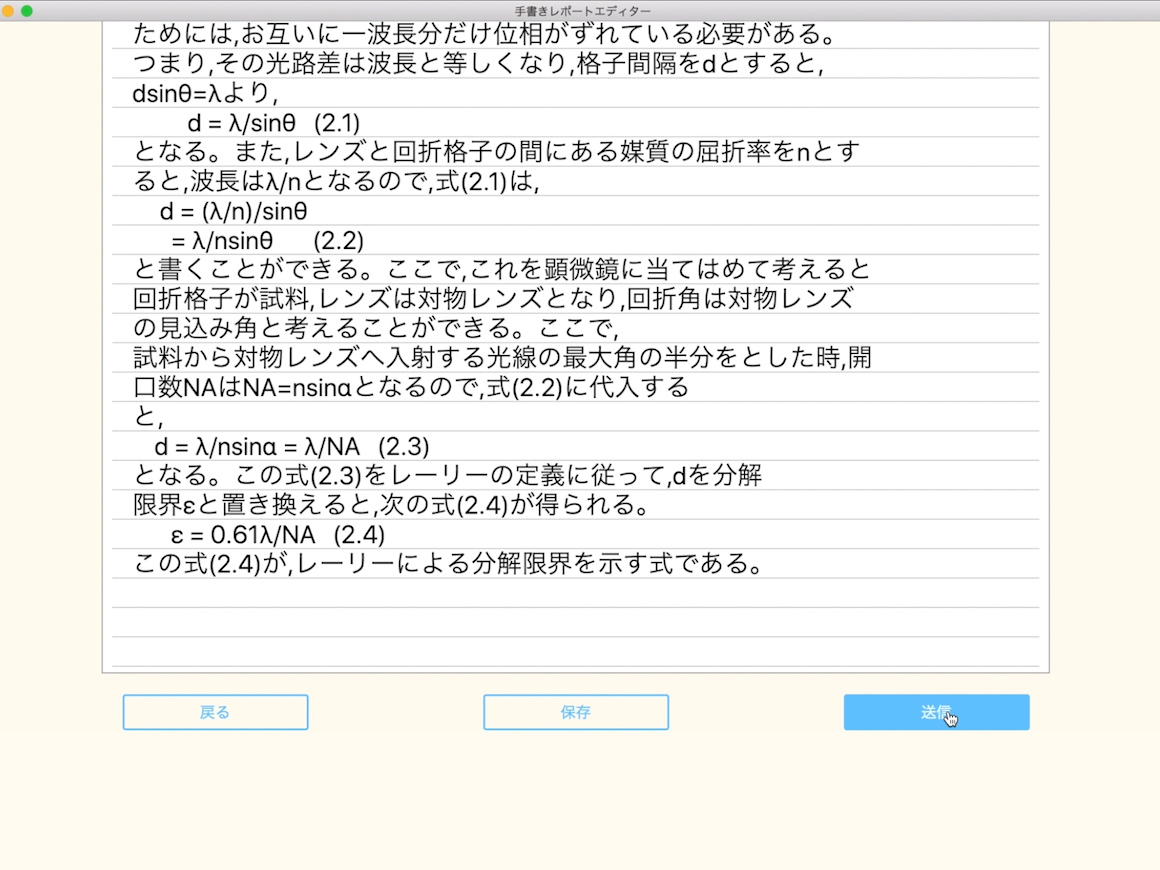The width and height of the screenshot is (1160, 870).
Task: Click the 送信 (send) button
Action: (x=935, y=712)
